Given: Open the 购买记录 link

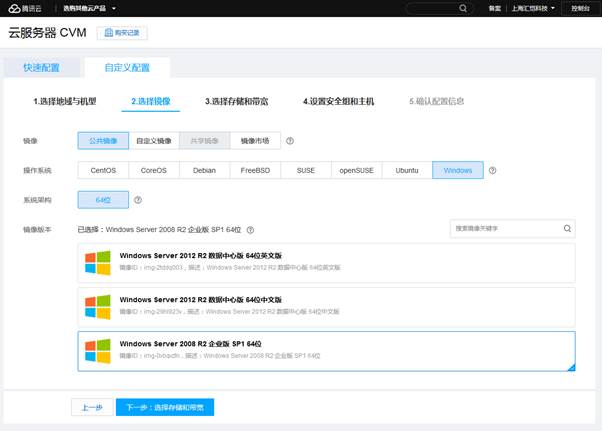Looking at the screenshot, I should pos(122,33).
